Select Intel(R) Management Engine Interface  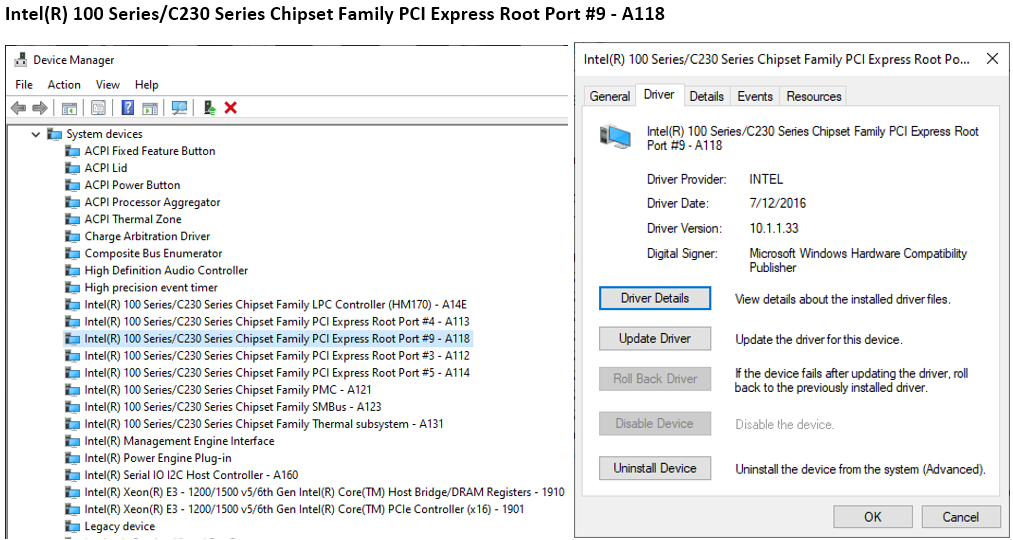coord(180,441)
